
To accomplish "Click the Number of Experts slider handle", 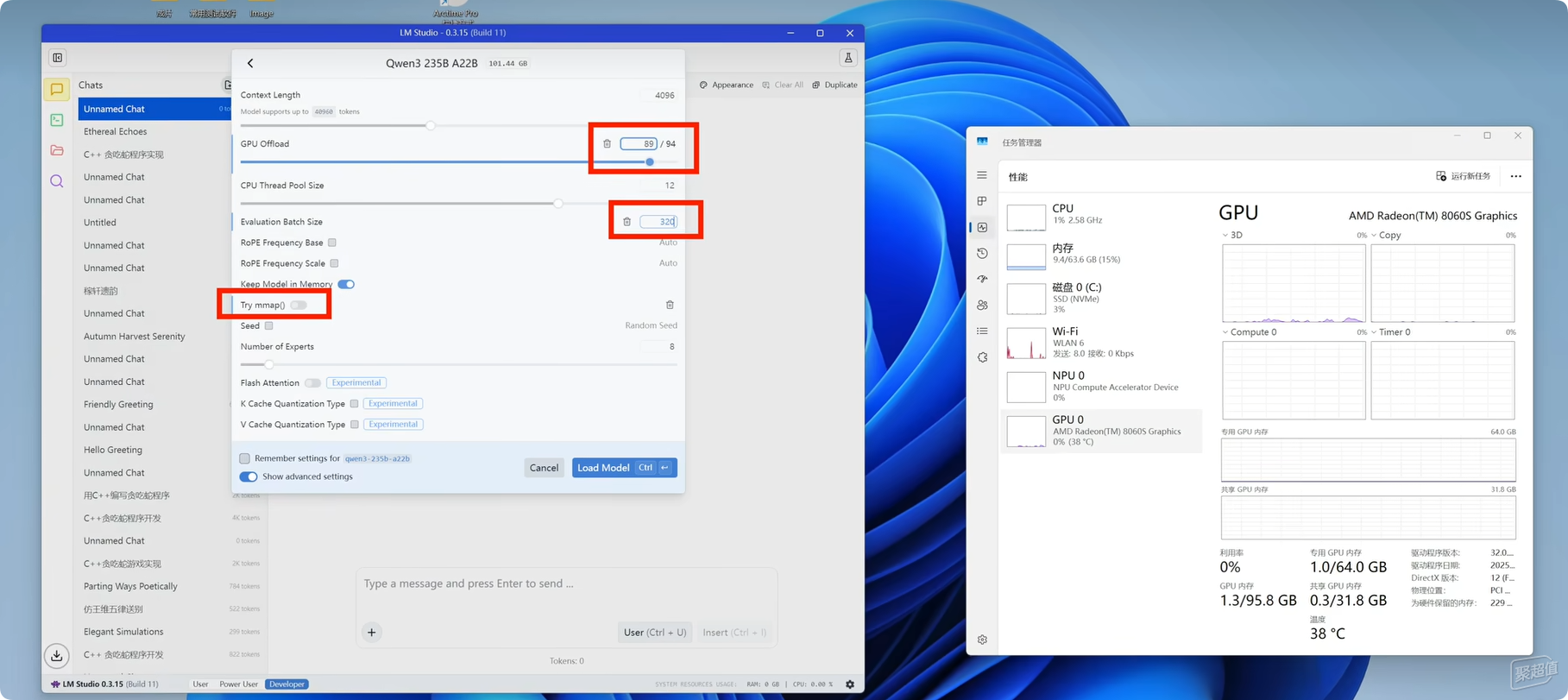I will pos(268,364).
